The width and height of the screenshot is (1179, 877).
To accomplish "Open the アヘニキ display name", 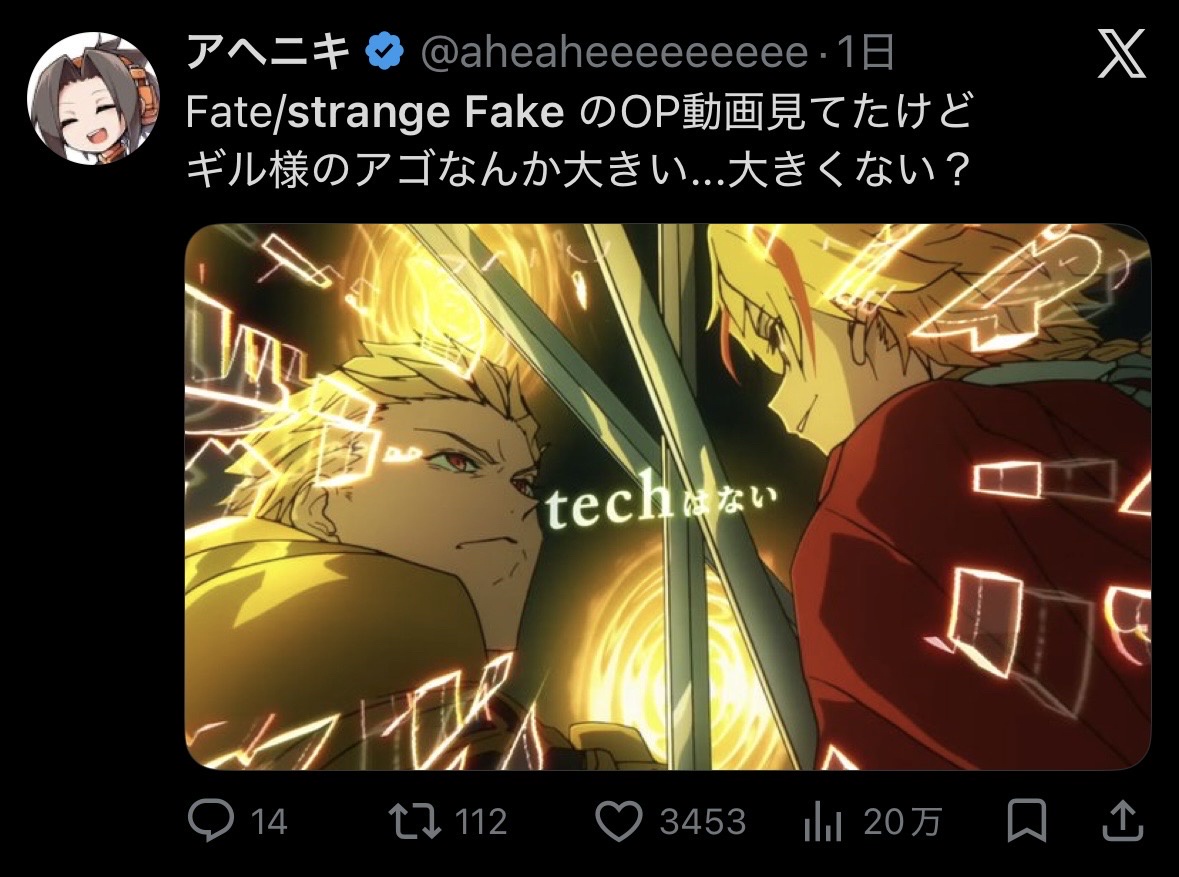I will (268, 52).
